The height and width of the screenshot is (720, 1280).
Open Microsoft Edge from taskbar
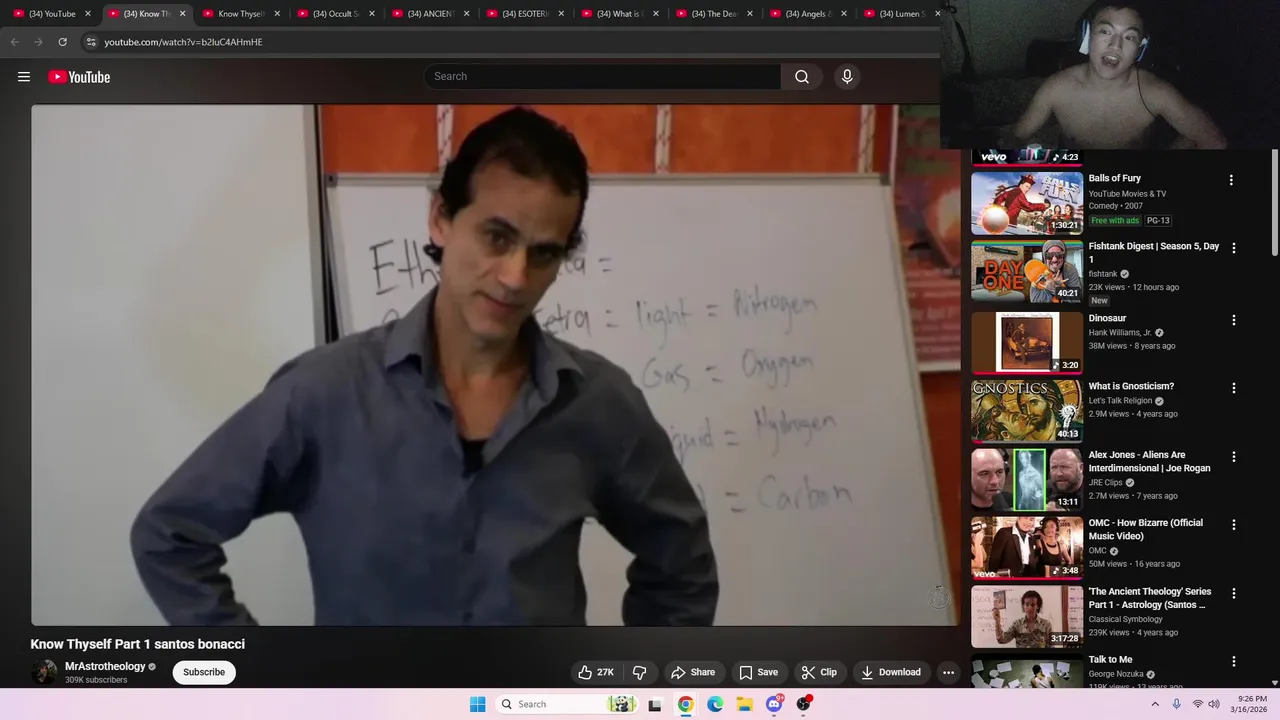pos(715,704)
